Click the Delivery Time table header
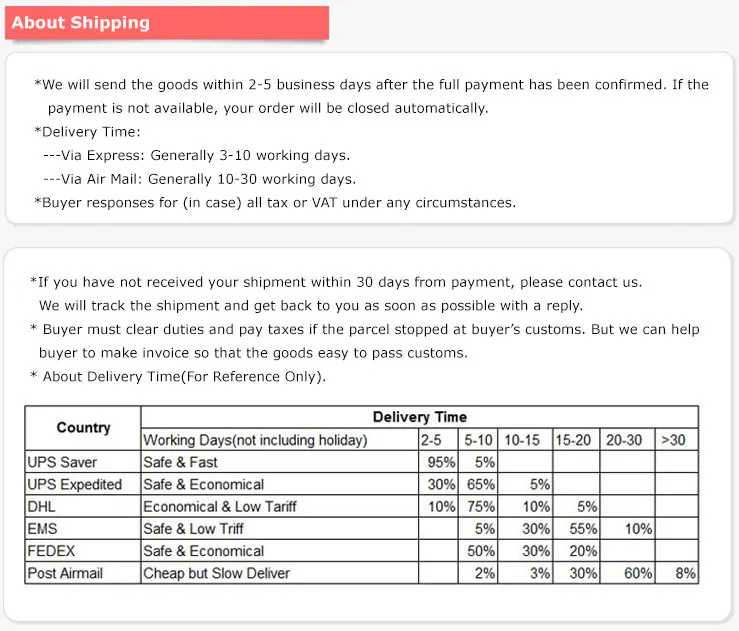This screenshot has height=631, width=739. tap(419, 417)
